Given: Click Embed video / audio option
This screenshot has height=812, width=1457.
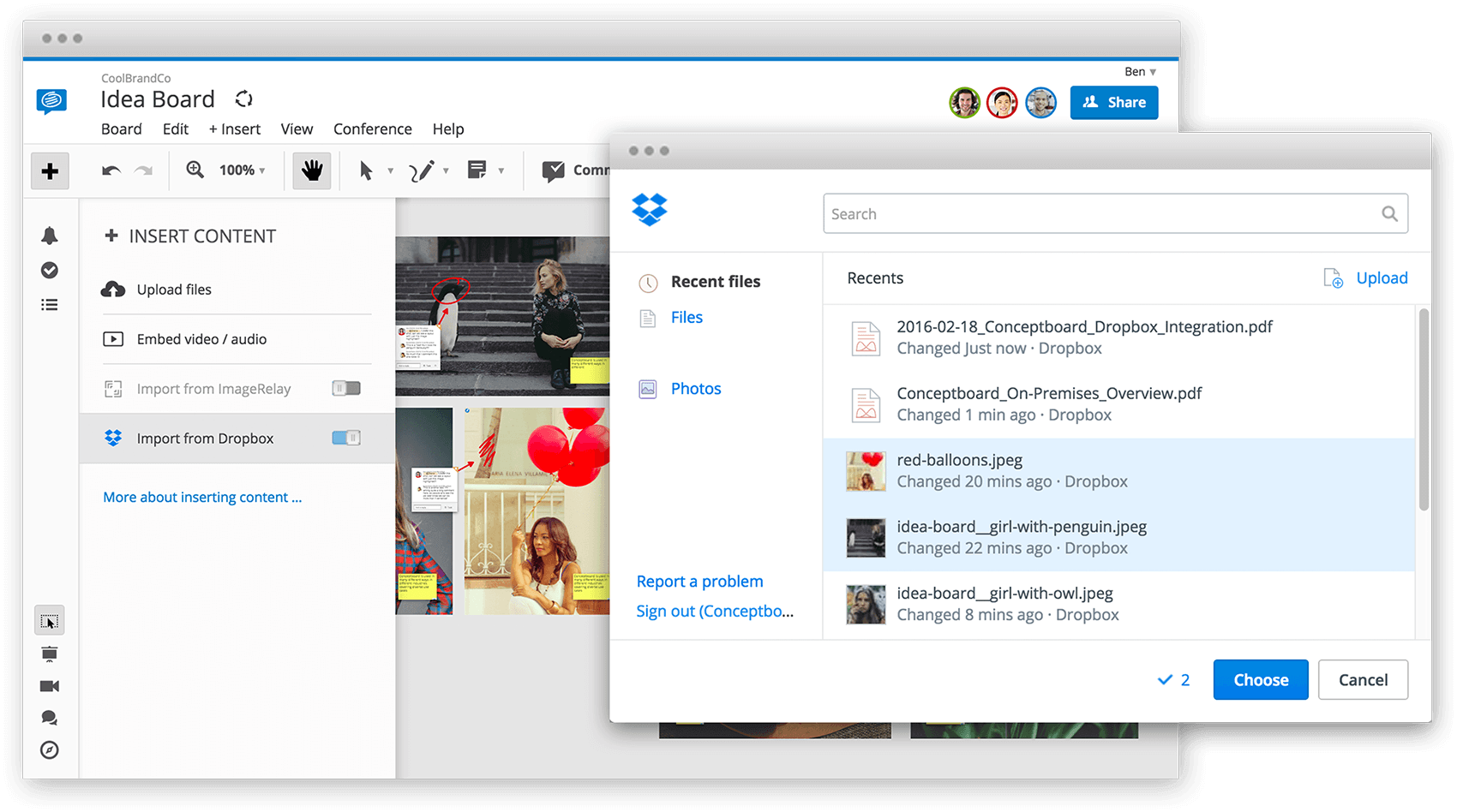Looking at the screenshot, I should (201, 339).
